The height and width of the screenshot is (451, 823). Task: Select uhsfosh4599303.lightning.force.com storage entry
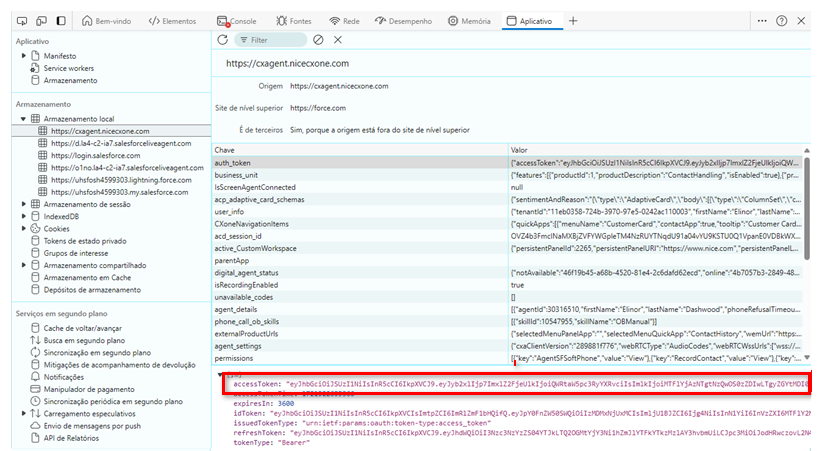click(121, 180)
